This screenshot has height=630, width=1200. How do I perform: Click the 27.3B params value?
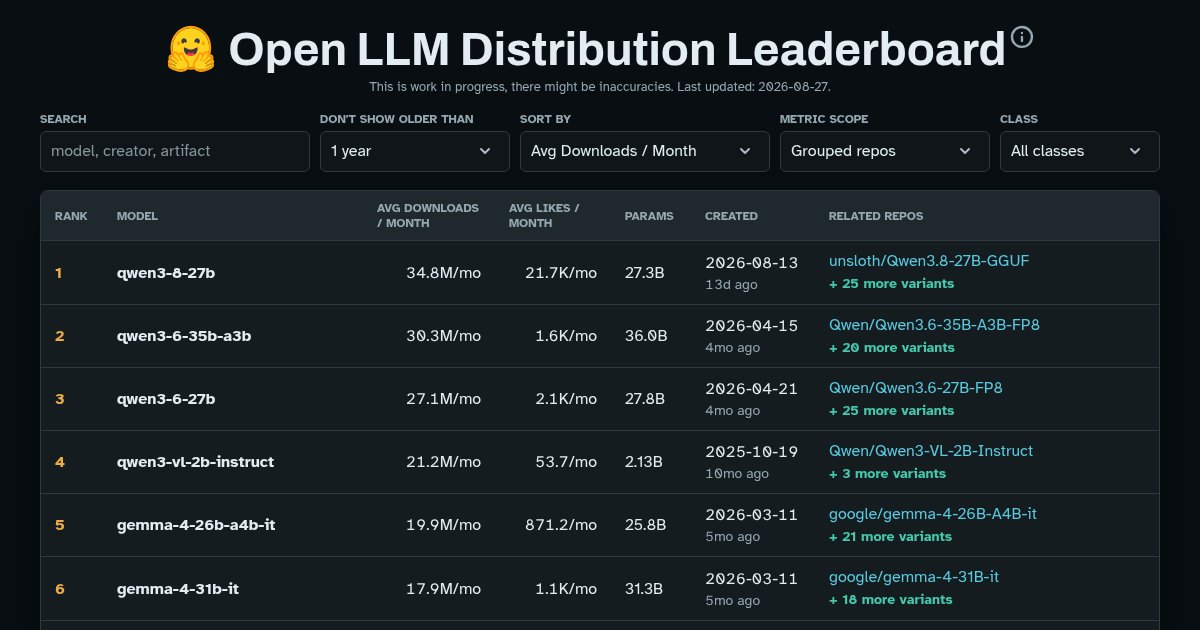click(645, 272)
